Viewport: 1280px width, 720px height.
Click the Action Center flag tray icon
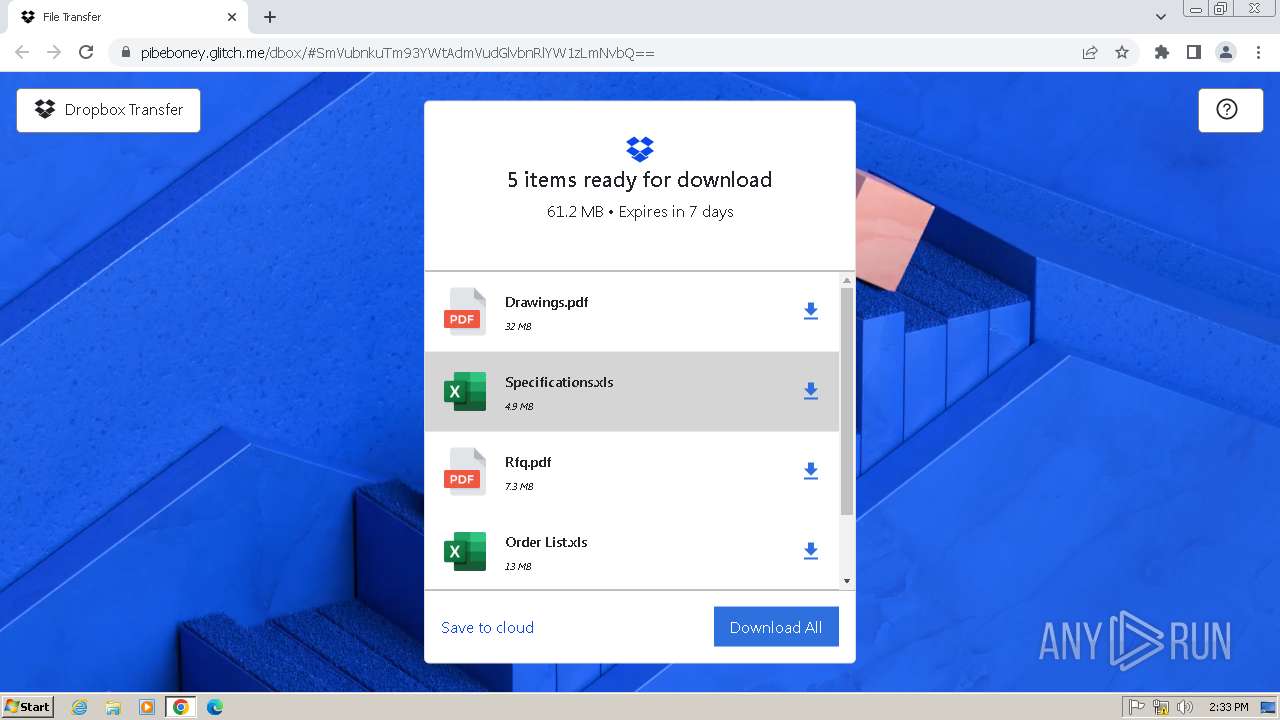tap(1137, 707)
